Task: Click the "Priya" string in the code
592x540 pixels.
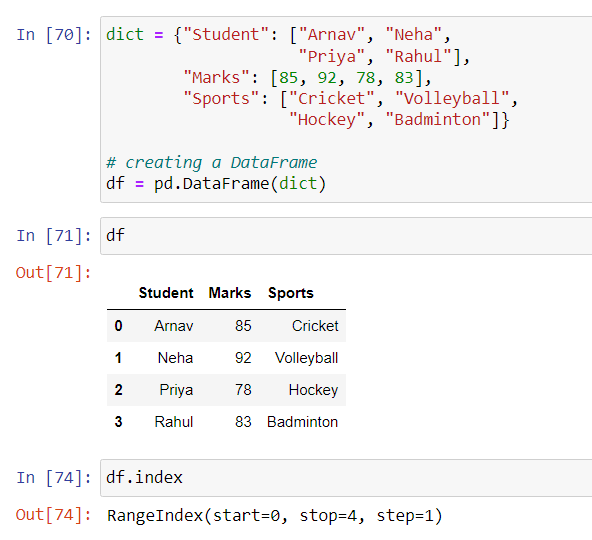Action: tap(332, 57)
